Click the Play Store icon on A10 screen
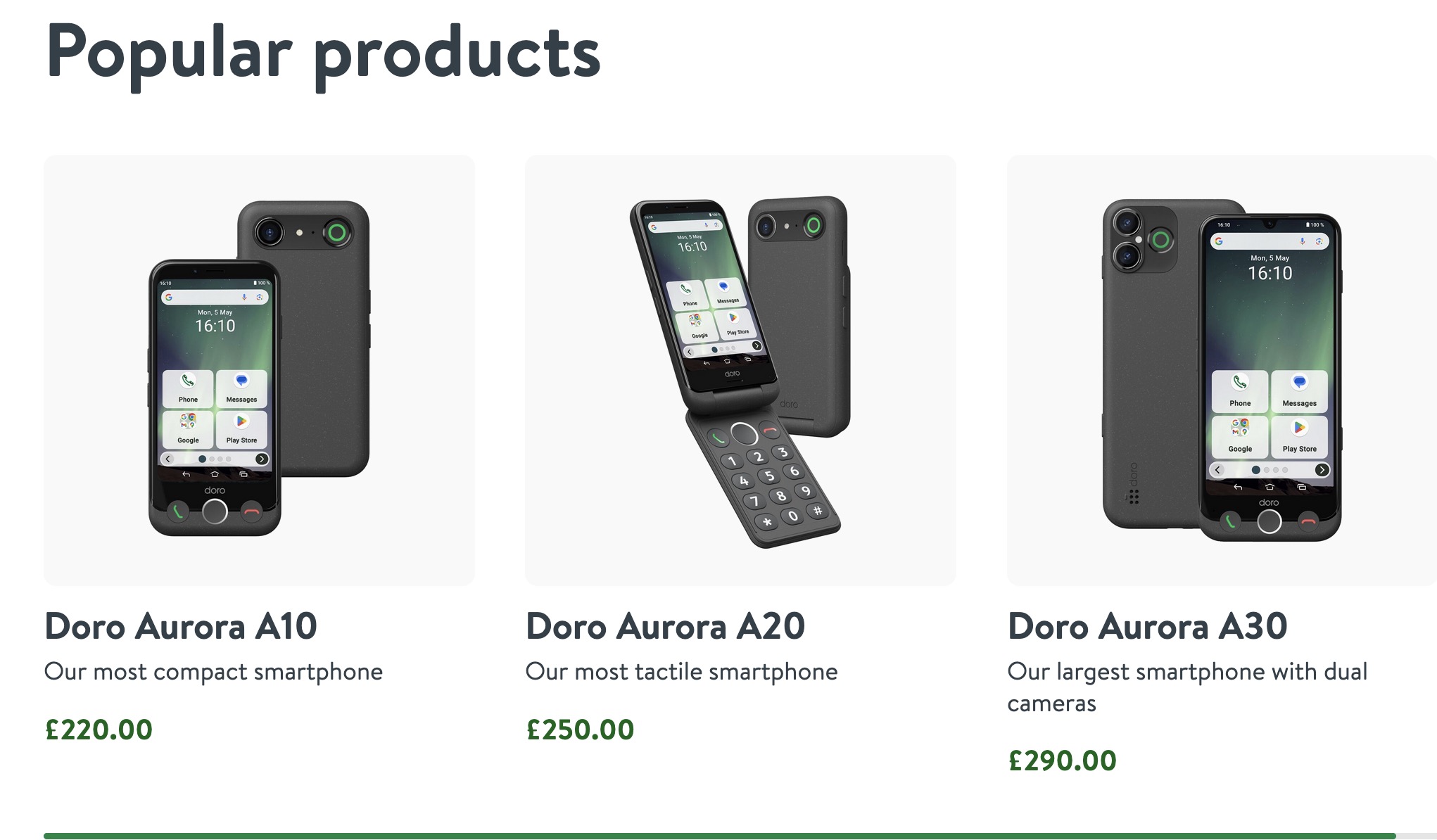1437x840 pixels. (x=241, y=429)
